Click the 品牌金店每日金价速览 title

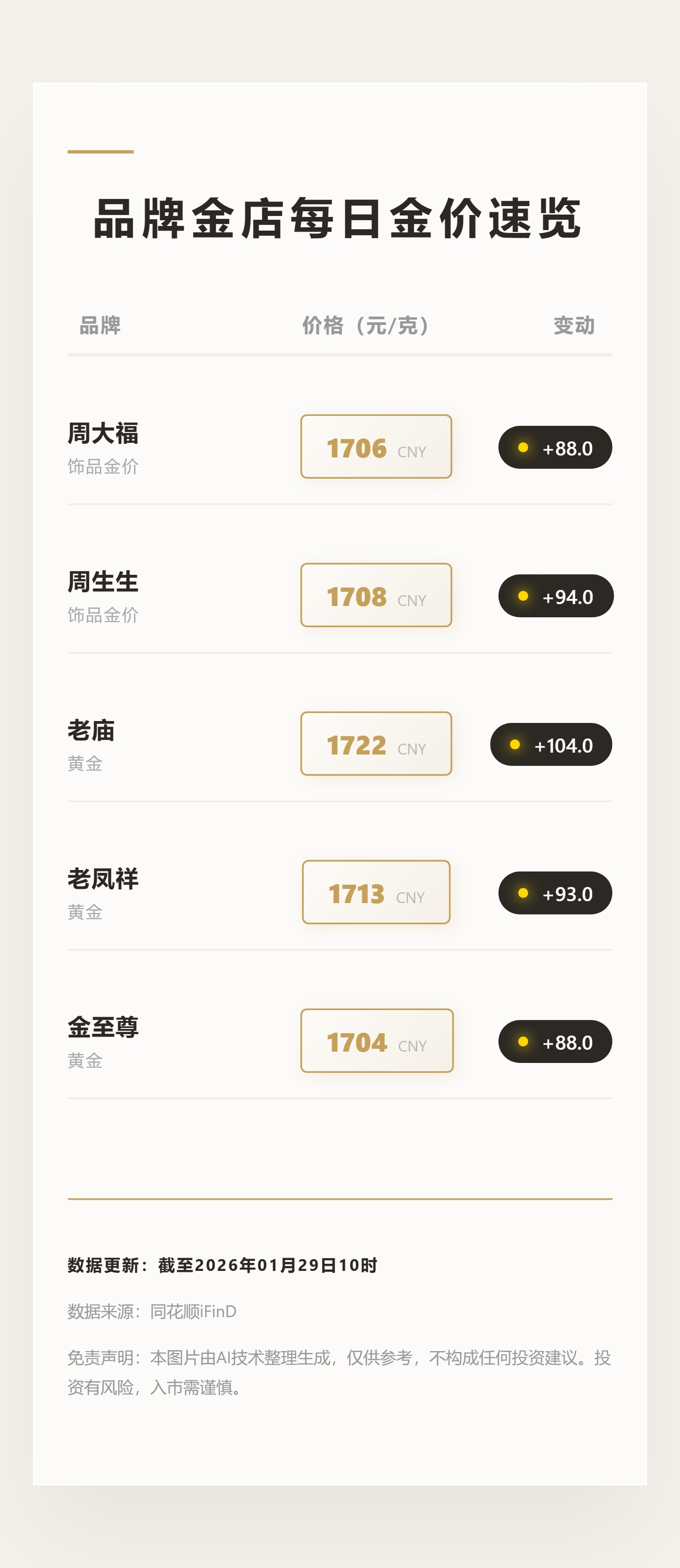338,218
